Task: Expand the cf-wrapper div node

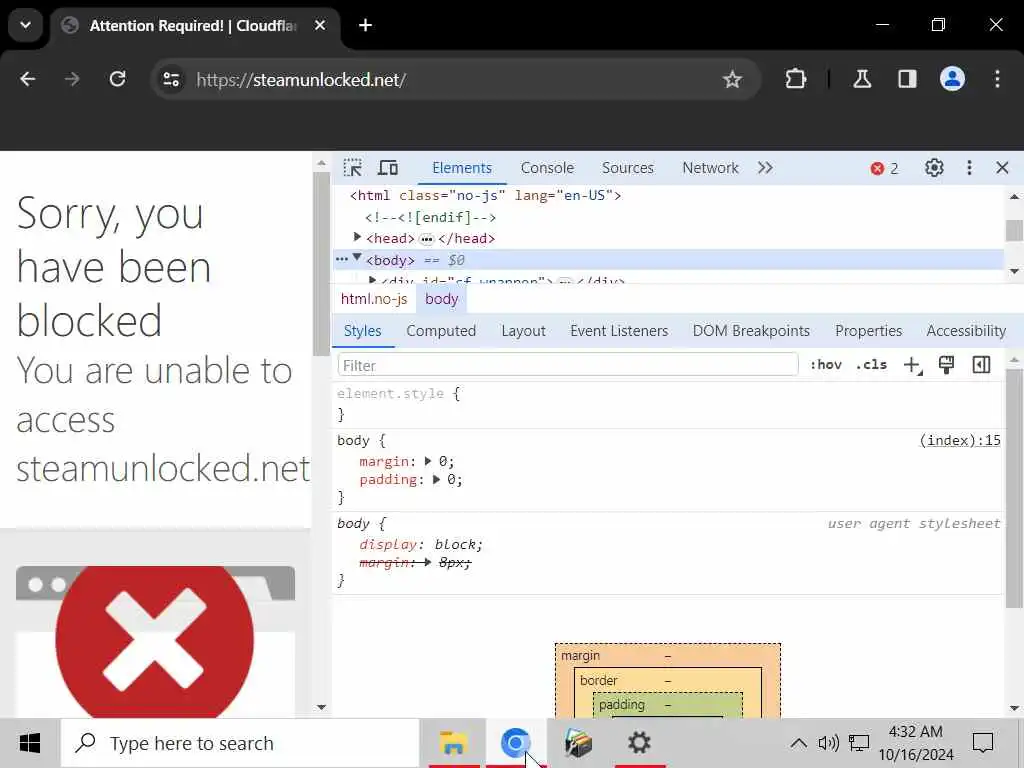Action: 372,280
